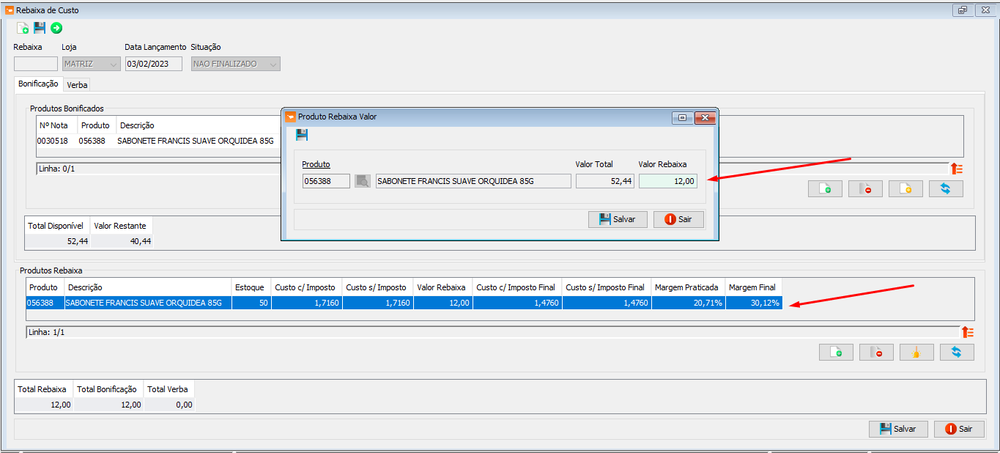
Task: Click the broom clear icon under Produtos Rebaixa
Action: 916,352
